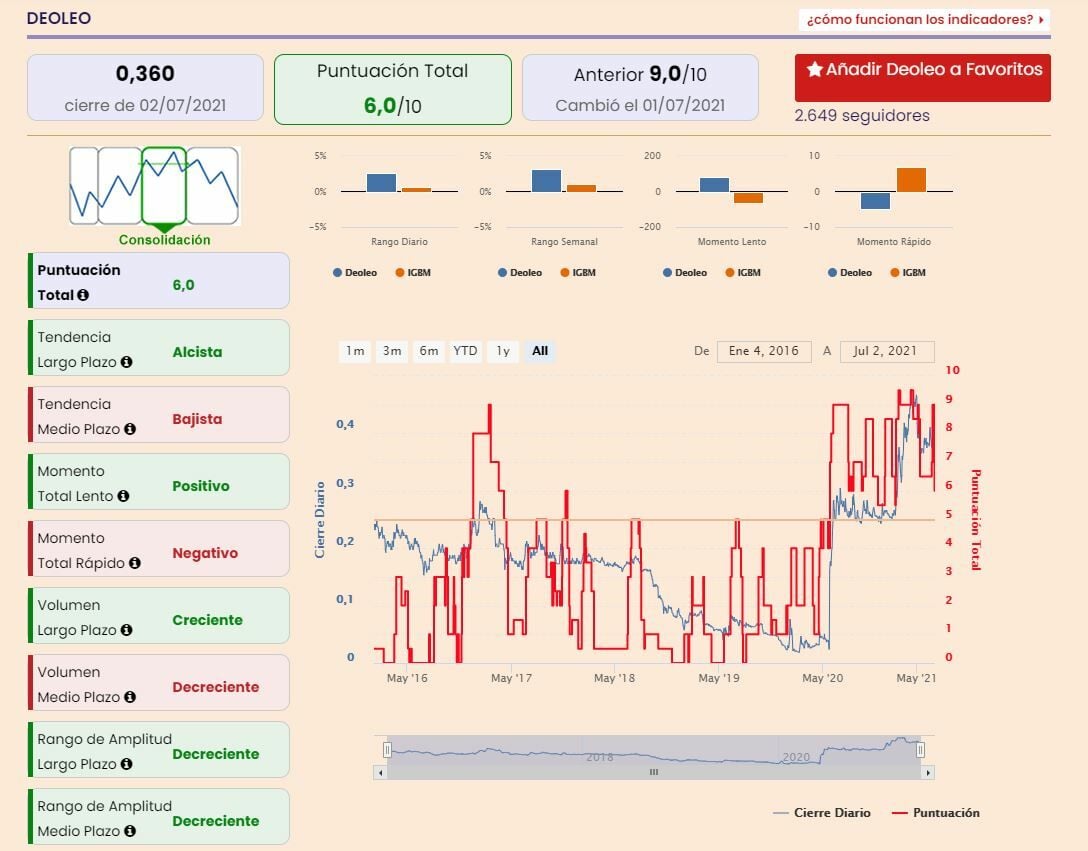
Task: Click the end date field Jul 2, 2021
Action: tap(886, 351)
